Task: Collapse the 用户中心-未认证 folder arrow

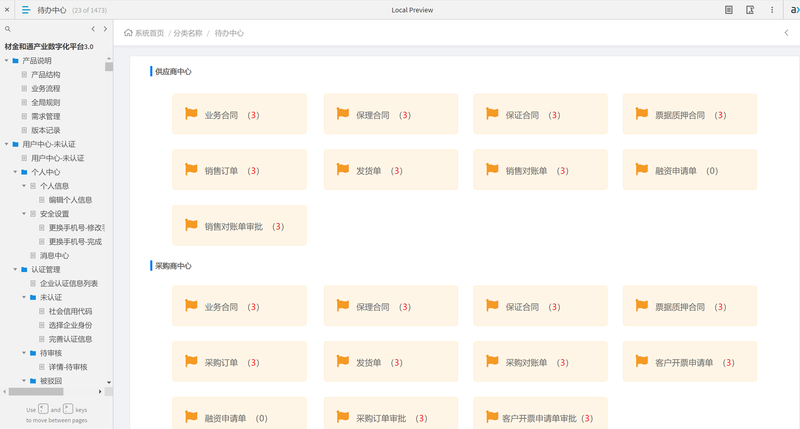Action: coord(6,144)
